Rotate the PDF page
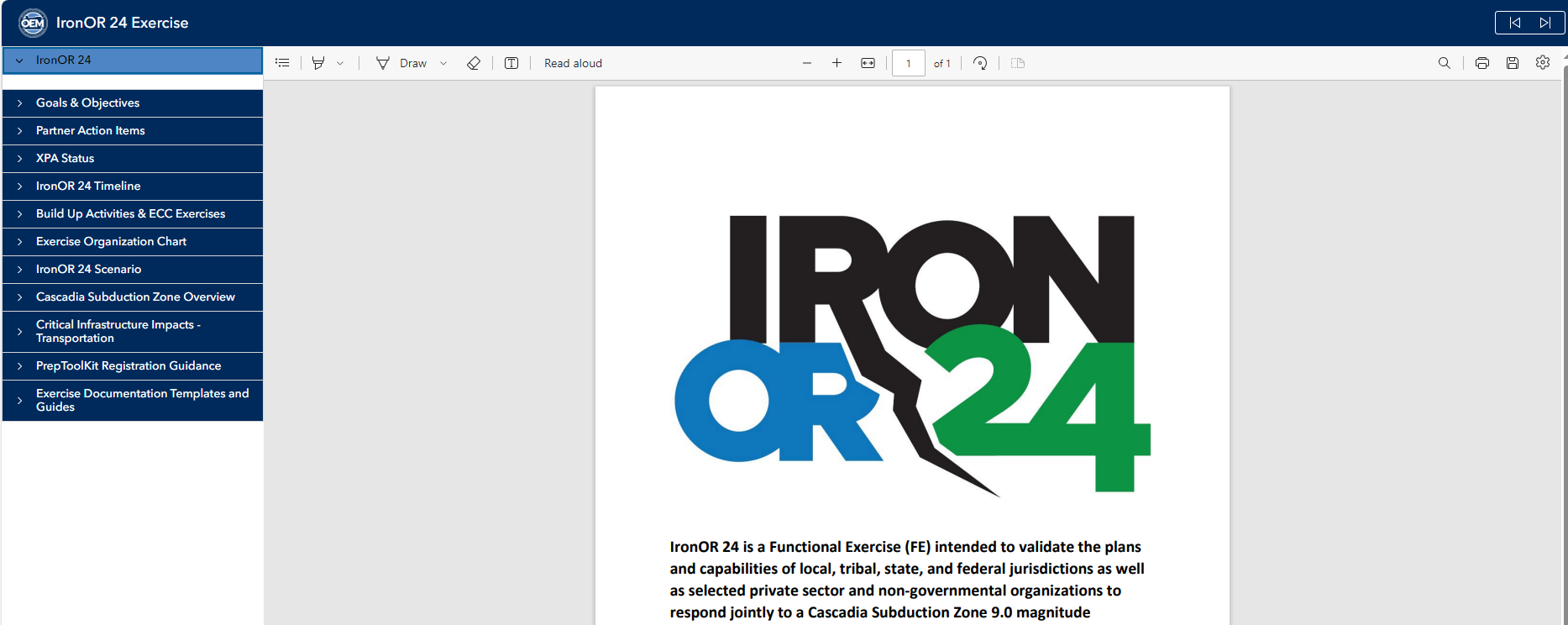This screenshot has height=625, width=1568. 980,63
